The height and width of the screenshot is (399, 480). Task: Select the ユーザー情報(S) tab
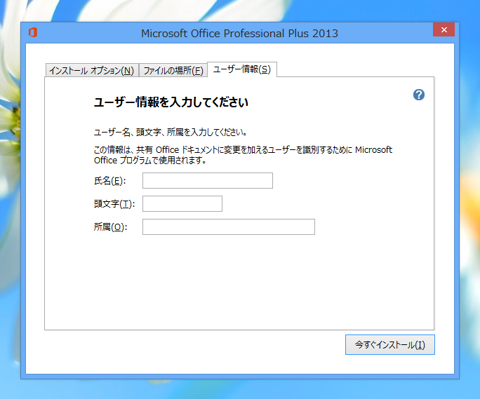point(242,69)
